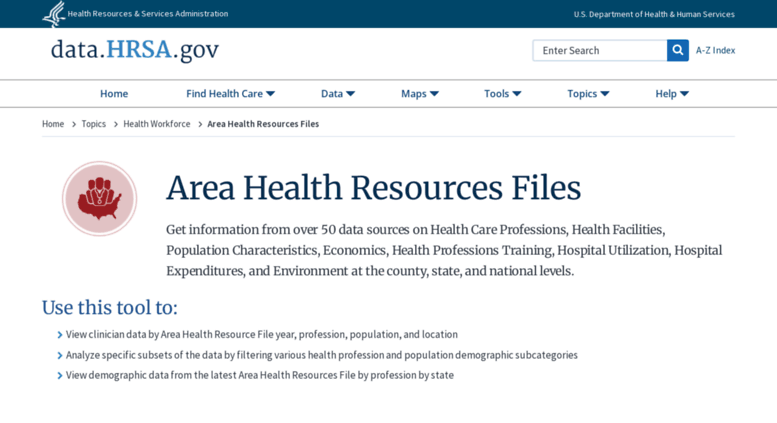Click the 'Use this tool to:' heading
777x423 pixels.
pyautogui.click(x=110, y=308)
